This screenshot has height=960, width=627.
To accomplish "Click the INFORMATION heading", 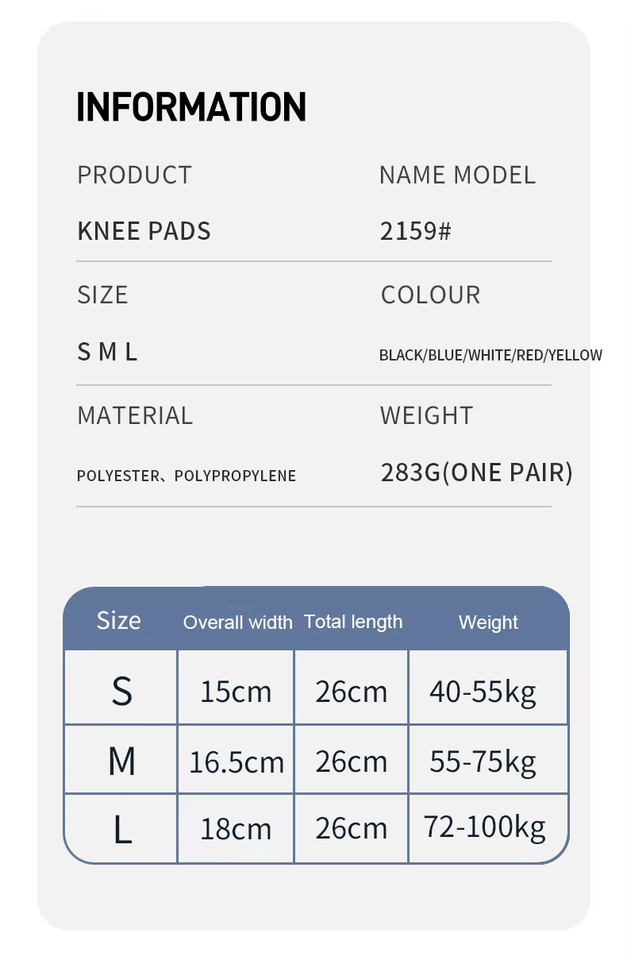I will point(191,107).
